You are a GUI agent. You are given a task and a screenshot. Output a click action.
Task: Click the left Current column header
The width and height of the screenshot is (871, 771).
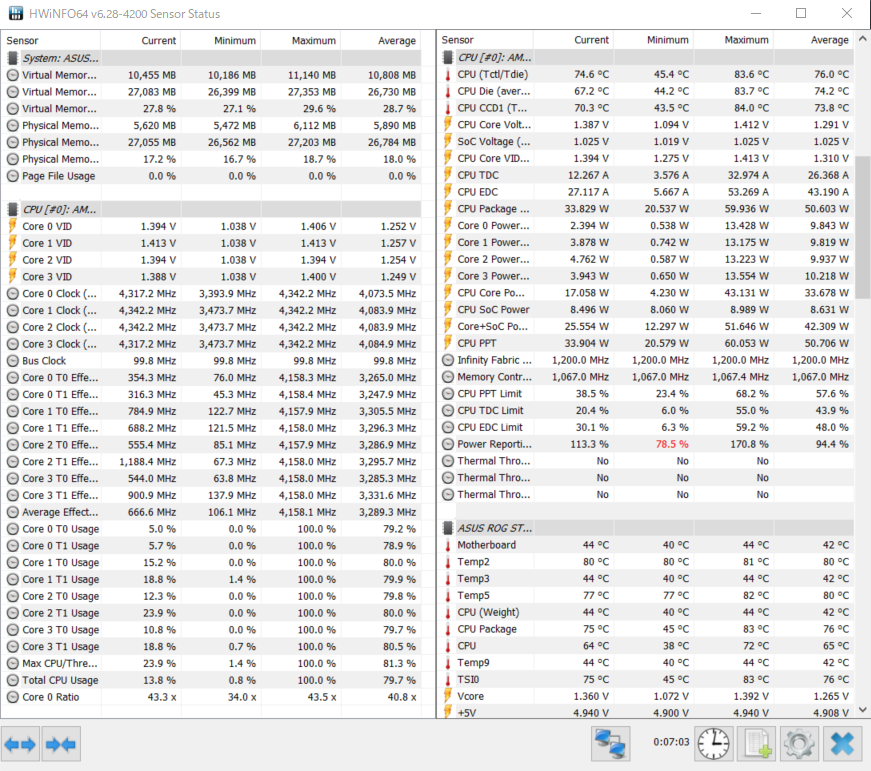[x=141, y=41]
